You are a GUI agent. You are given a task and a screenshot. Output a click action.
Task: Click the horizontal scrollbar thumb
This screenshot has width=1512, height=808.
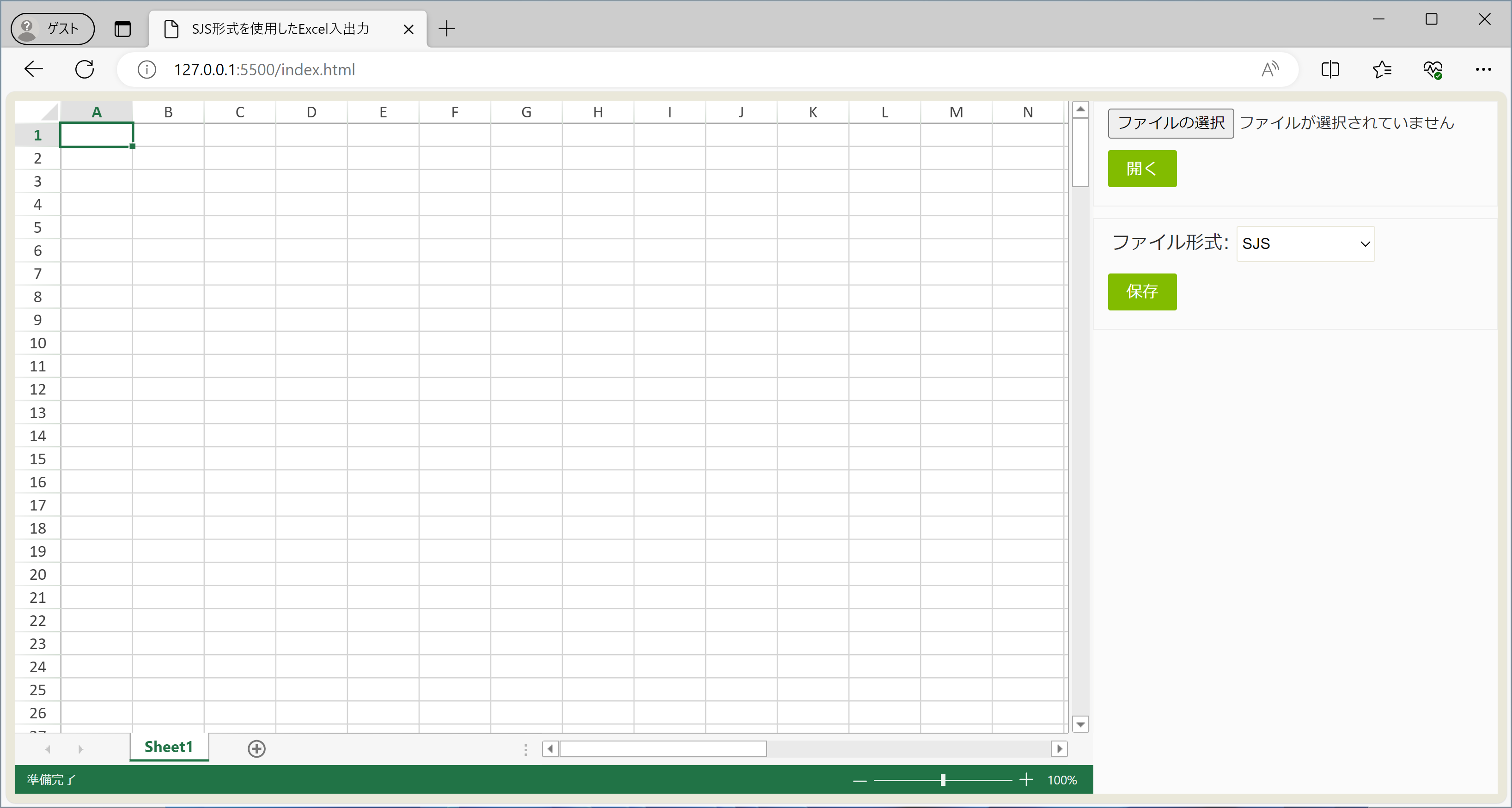tap(663, 749)
